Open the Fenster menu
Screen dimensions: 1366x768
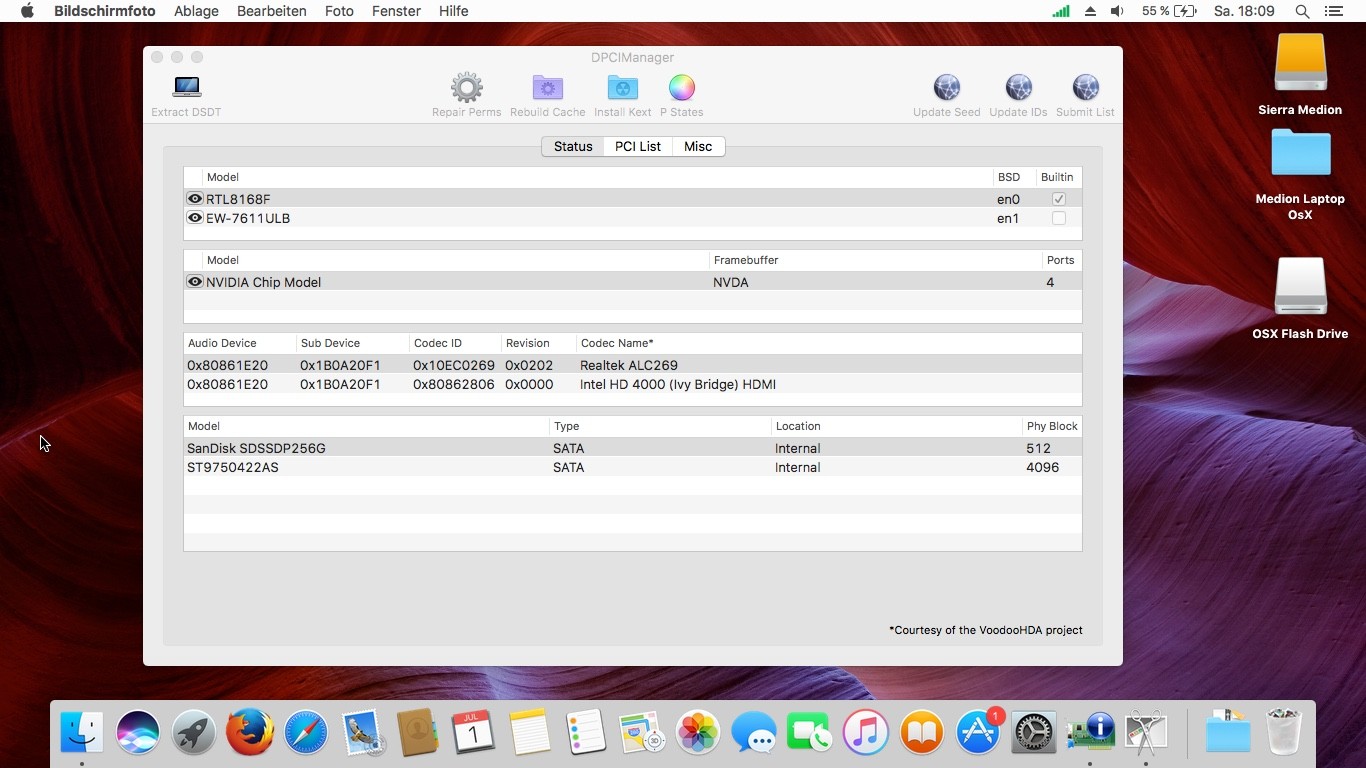click(396, 11)
